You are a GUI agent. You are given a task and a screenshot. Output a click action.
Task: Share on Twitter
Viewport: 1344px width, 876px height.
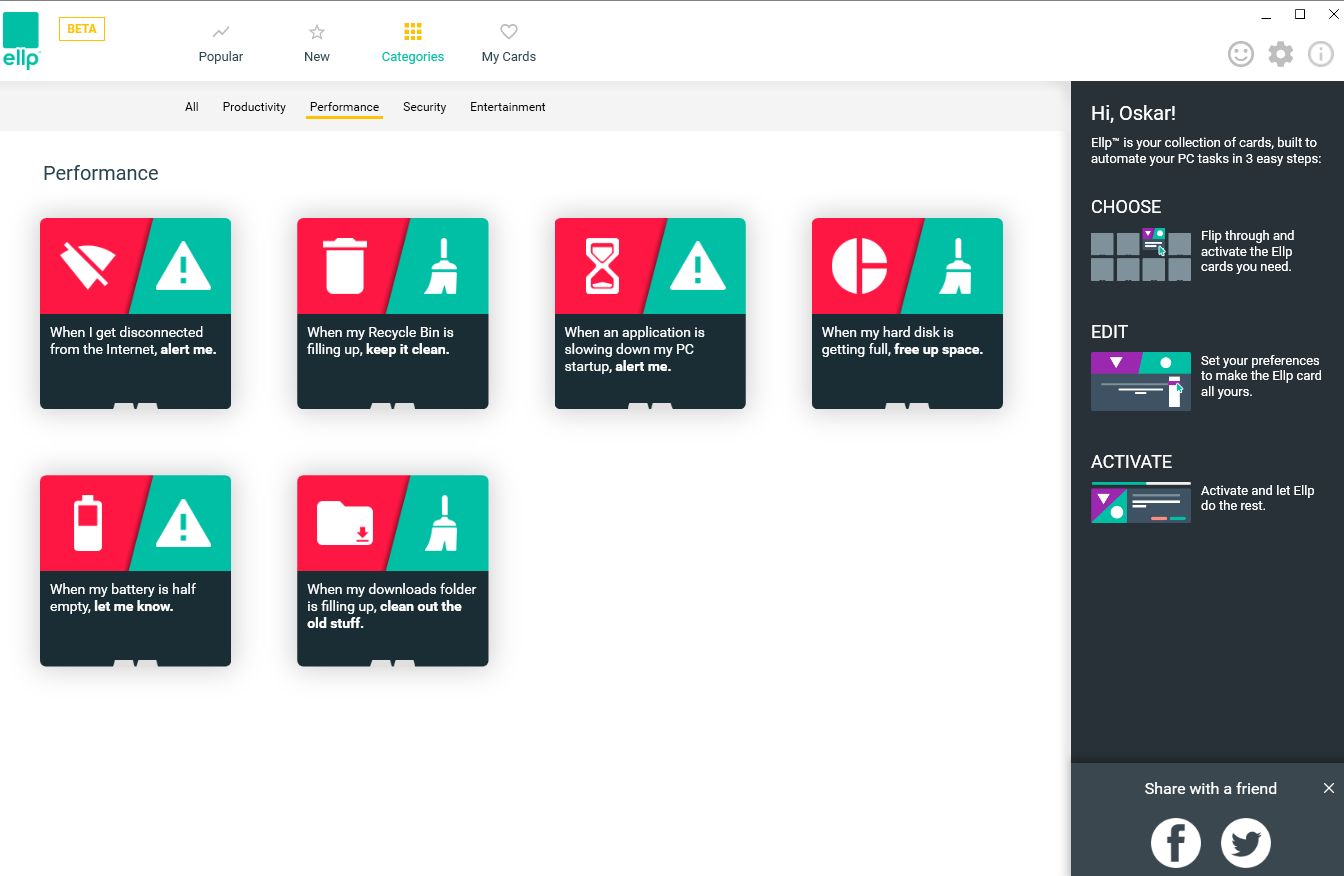(1246, 843)
